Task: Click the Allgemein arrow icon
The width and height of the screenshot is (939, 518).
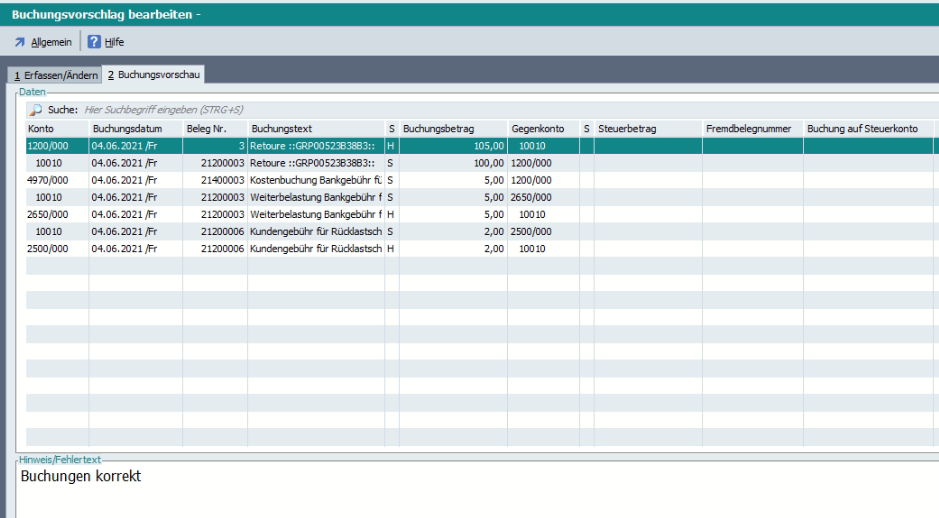Action: click(21, 42)
